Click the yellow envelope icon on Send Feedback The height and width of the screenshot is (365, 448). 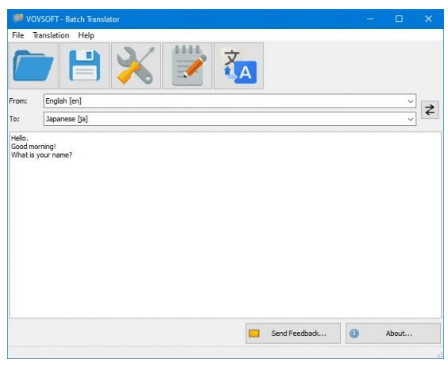pos(254,333)
